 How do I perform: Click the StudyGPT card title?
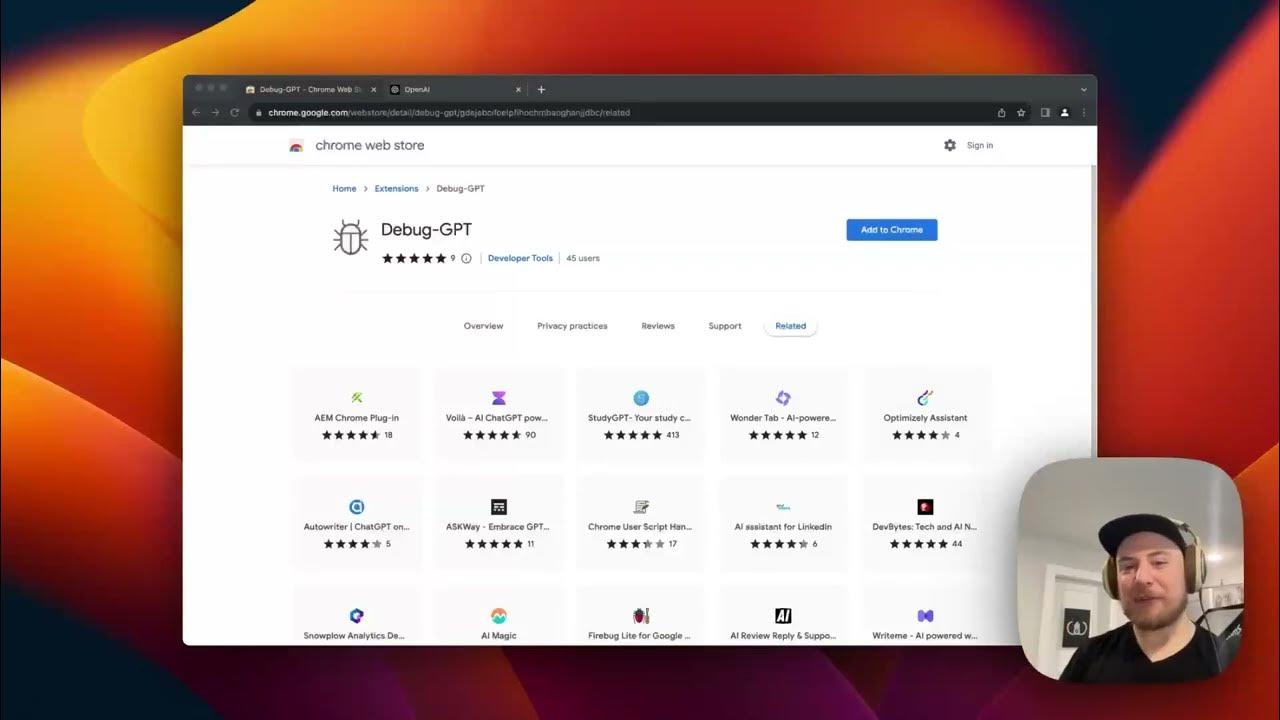[x=641, y=418]
